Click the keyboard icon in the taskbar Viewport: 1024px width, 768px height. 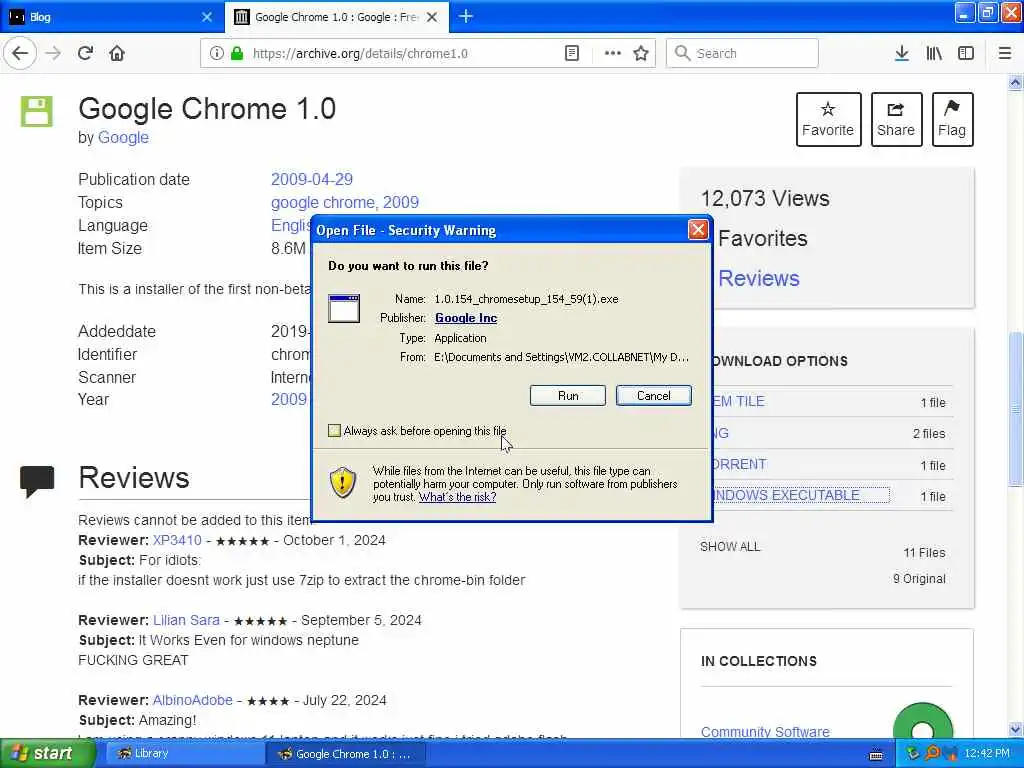876,754
